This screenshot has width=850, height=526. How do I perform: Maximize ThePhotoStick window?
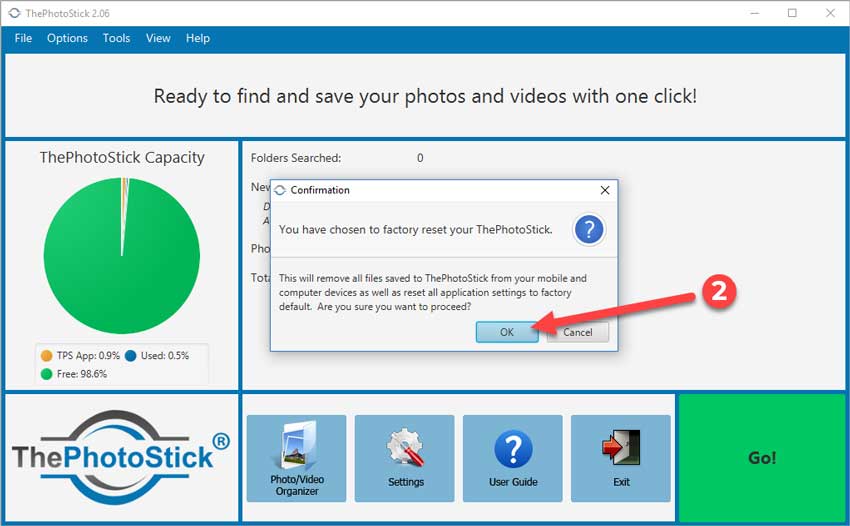(792, 13)
